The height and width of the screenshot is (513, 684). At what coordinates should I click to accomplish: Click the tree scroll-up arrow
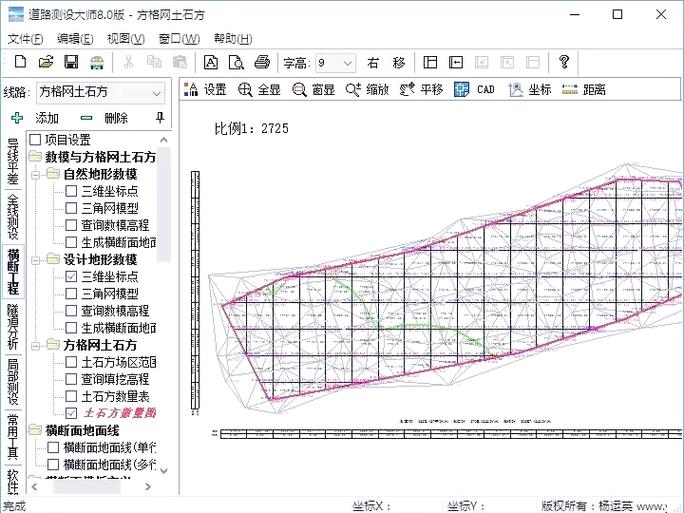click(x=164, y=140)
